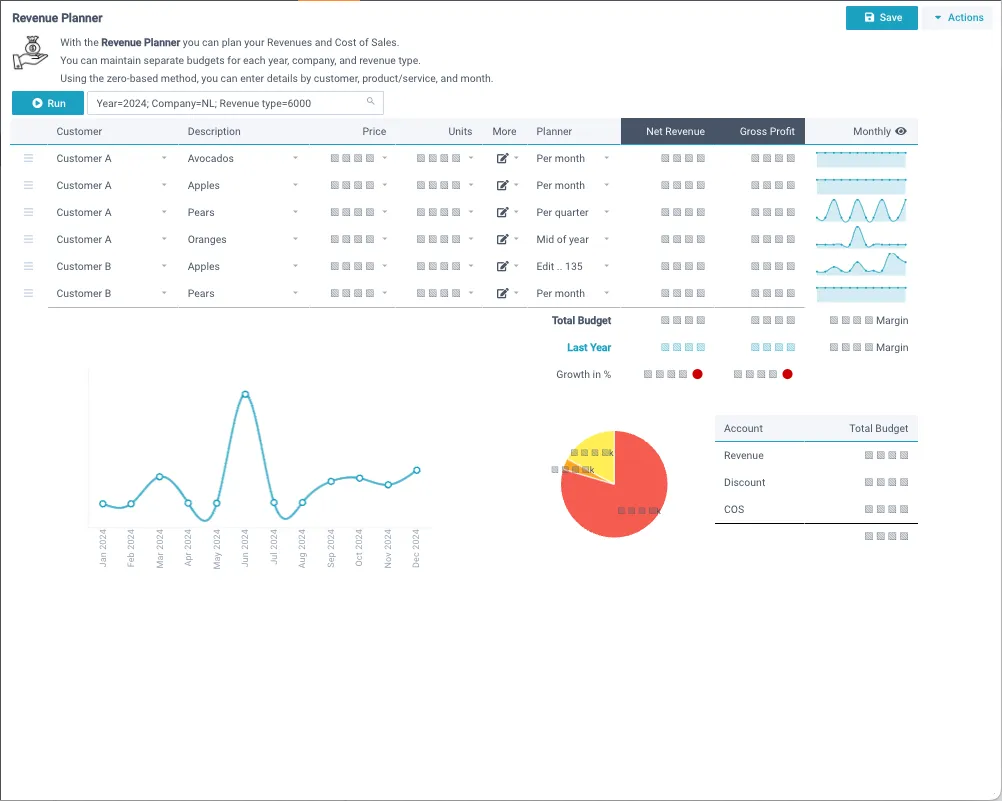Screen dimensions: 1002x801
Task: Expand Units dropdown in the Oranges row
Action: pyautogui.click(x=471, y=239)
